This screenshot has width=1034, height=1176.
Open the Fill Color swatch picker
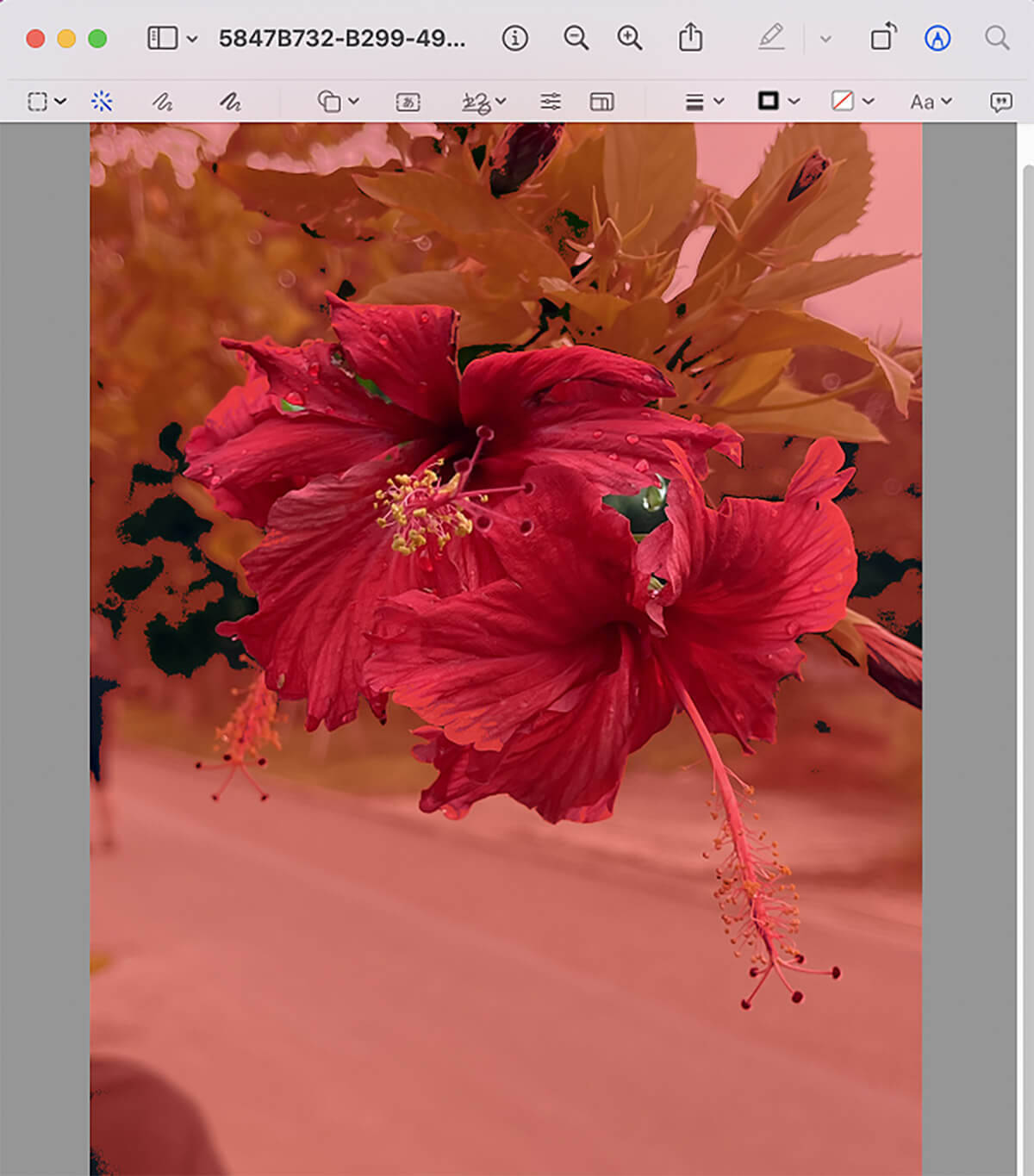tap(852, 102)
